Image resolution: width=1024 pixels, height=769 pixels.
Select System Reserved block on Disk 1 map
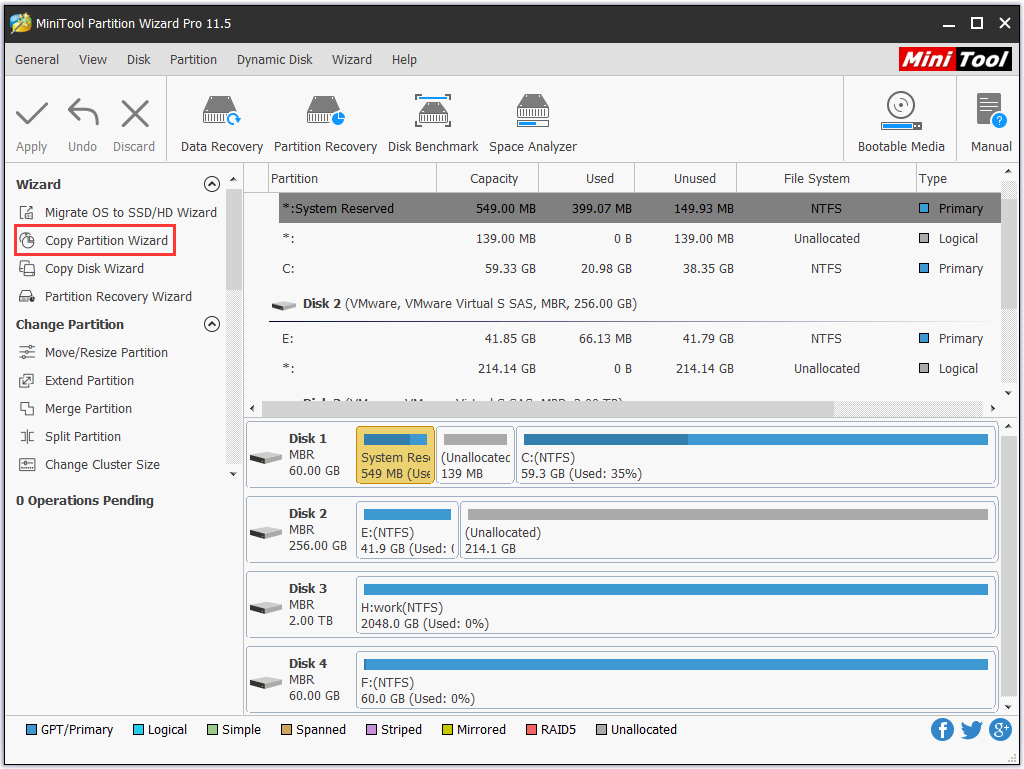pos(395,455)
